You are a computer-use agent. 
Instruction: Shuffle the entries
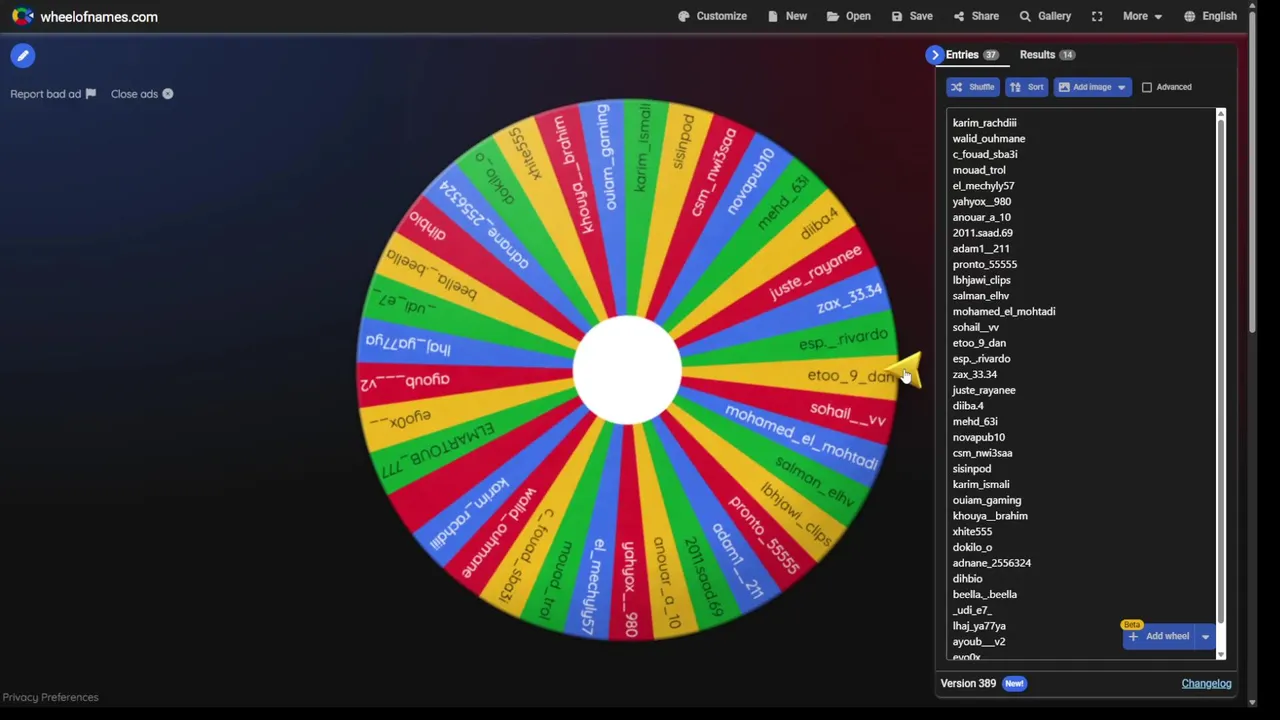(972, 87)
